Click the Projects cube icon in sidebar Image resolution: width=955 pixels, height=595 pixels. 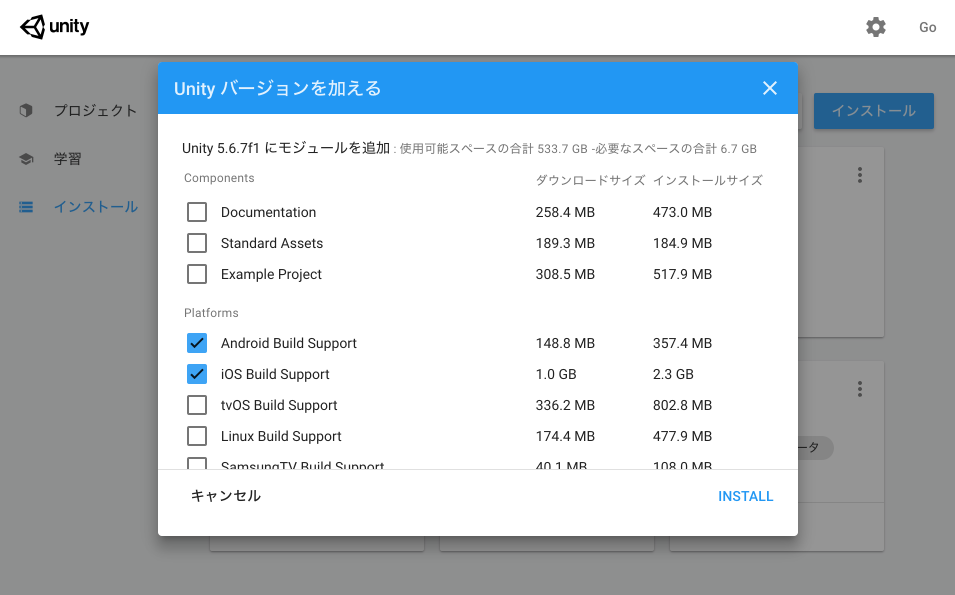[26, 110]
